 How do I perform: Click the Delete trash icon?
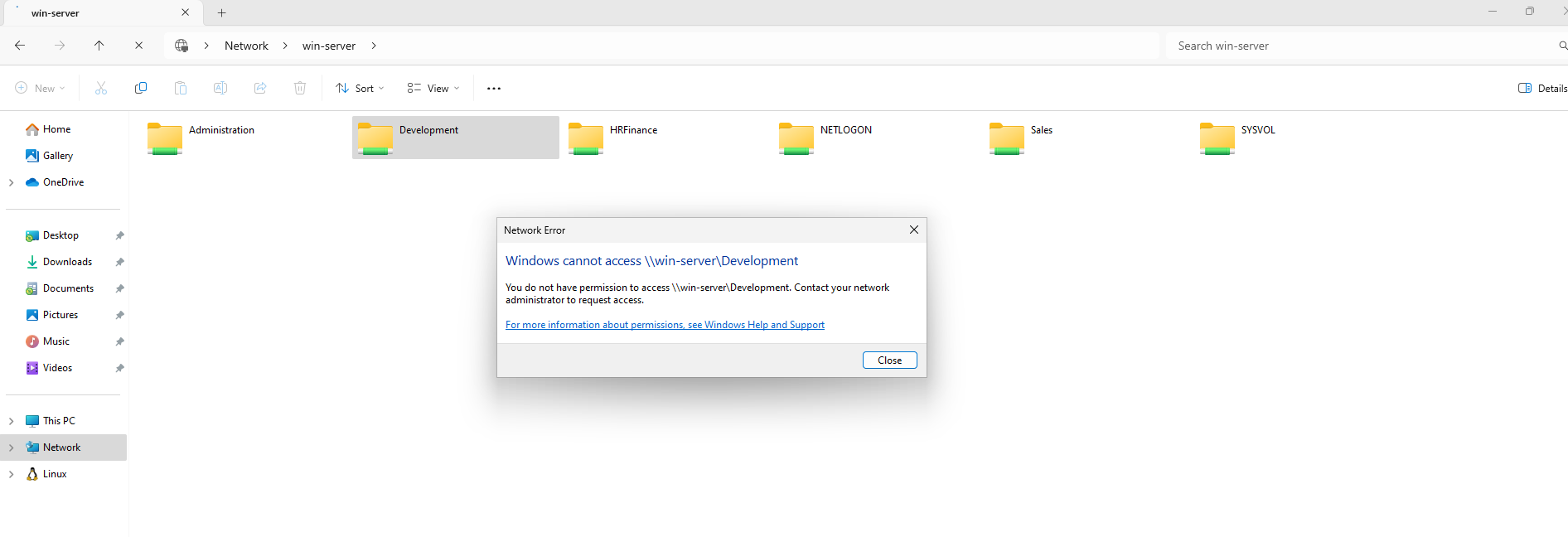[x=300, y=88]
